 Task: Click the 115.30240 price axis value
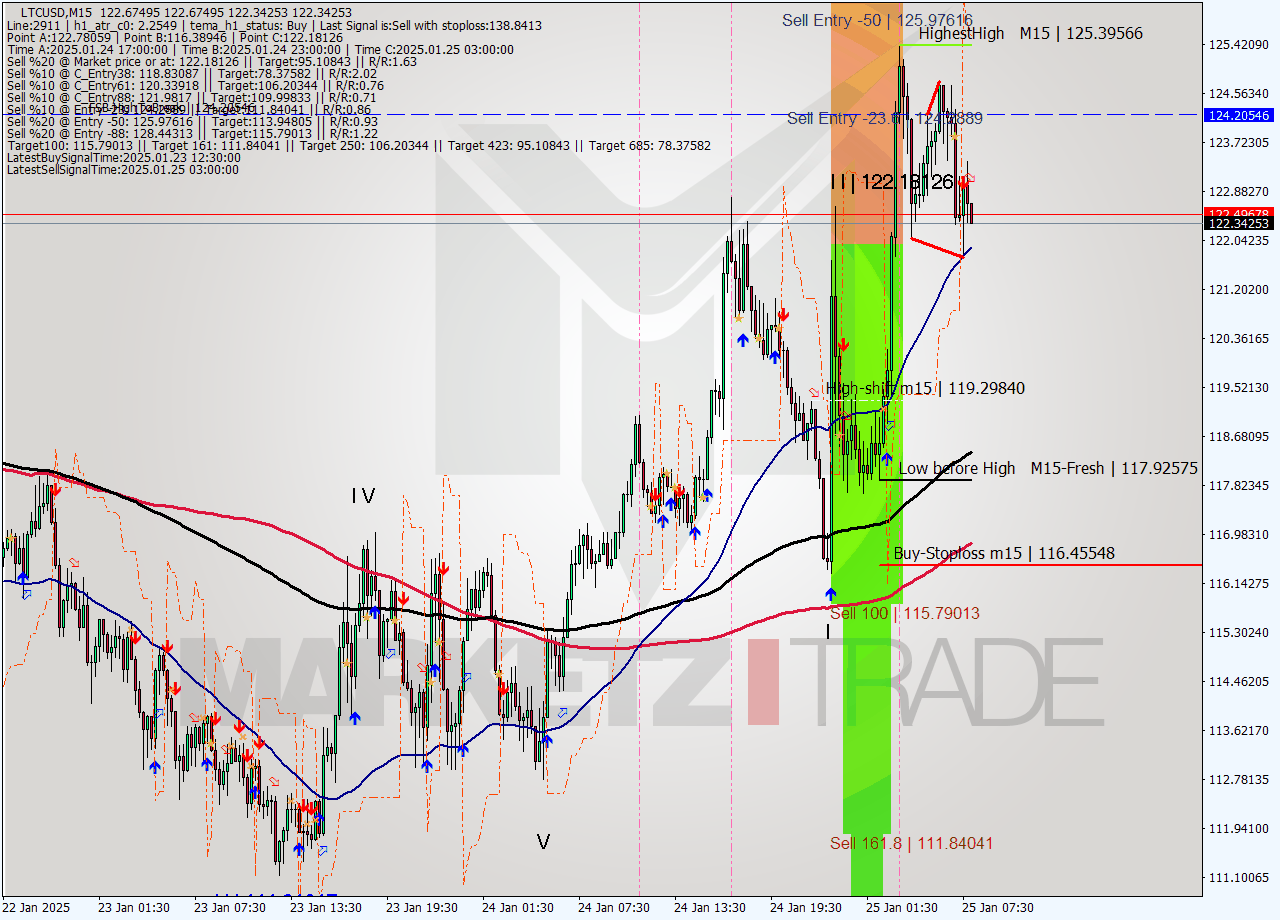[1239, 633]
